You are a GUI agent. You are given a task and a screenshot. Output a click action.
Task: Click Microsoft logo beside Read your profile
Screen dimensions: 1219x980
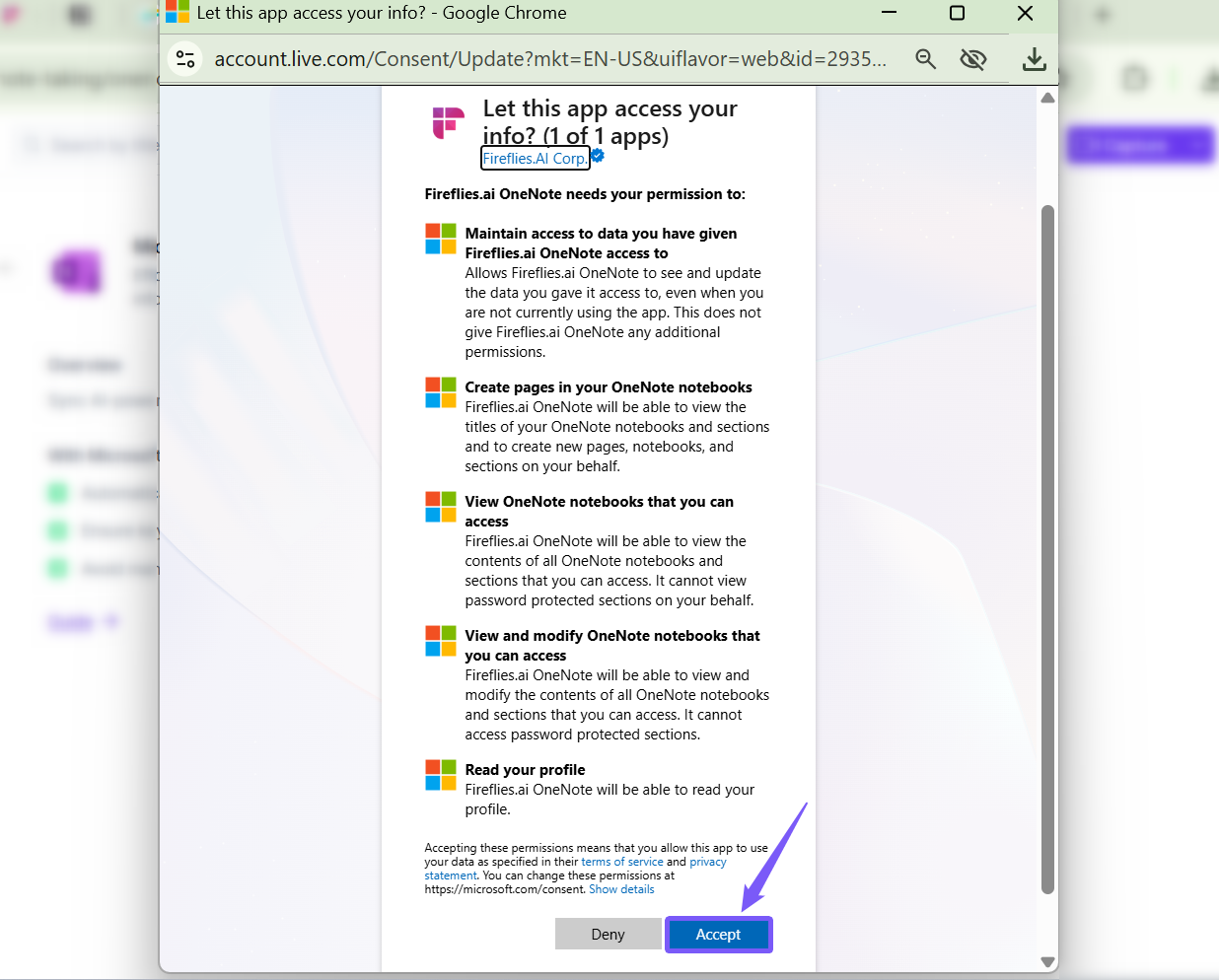441,775
